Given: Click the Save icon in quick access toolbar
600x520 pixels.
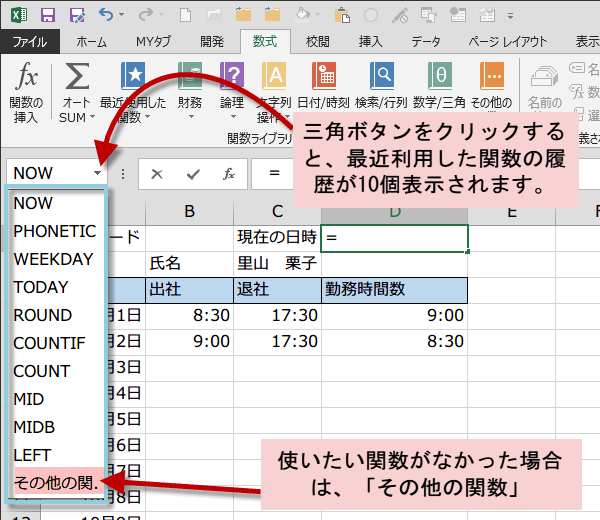Looking at the screenshot, I should 48,14.
